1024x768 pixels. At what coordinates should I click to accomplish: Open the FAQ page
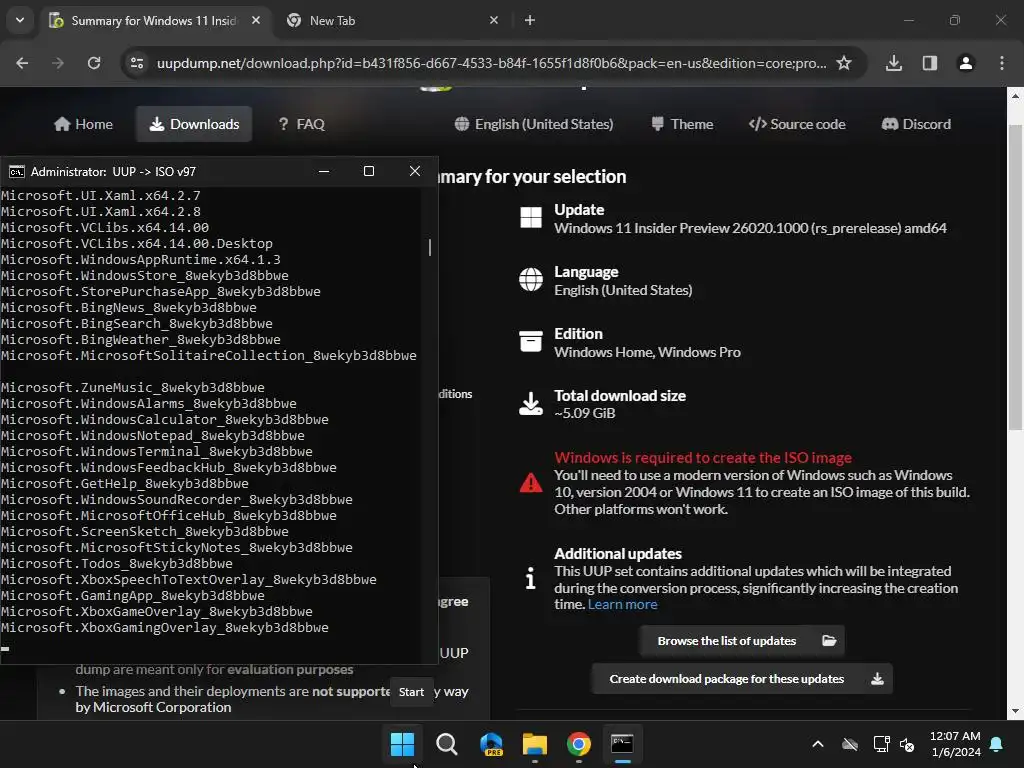(302, 124)
